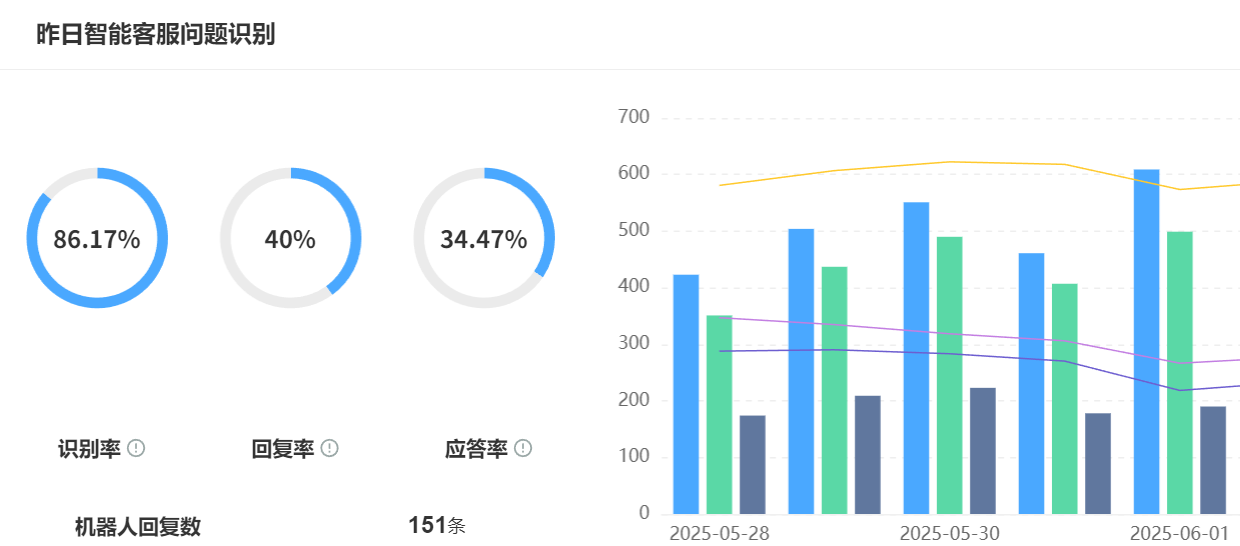
Task: Click the 机器人回复数 label
Action: click(138, 527)
